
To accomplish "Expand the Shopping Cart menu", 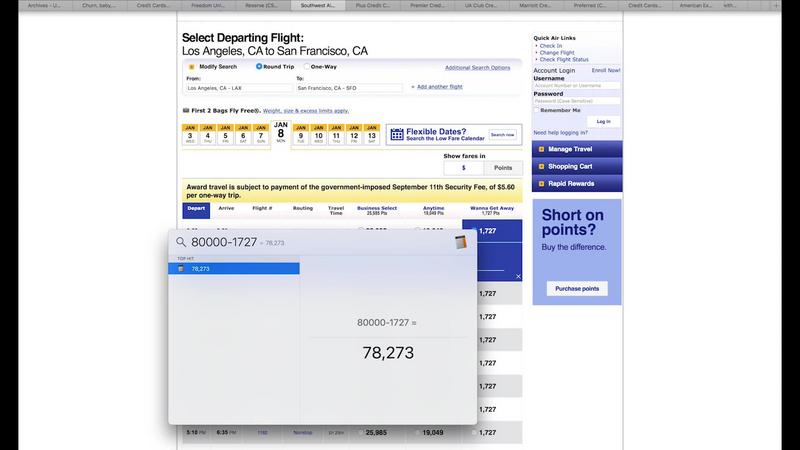I will point(577,166).
